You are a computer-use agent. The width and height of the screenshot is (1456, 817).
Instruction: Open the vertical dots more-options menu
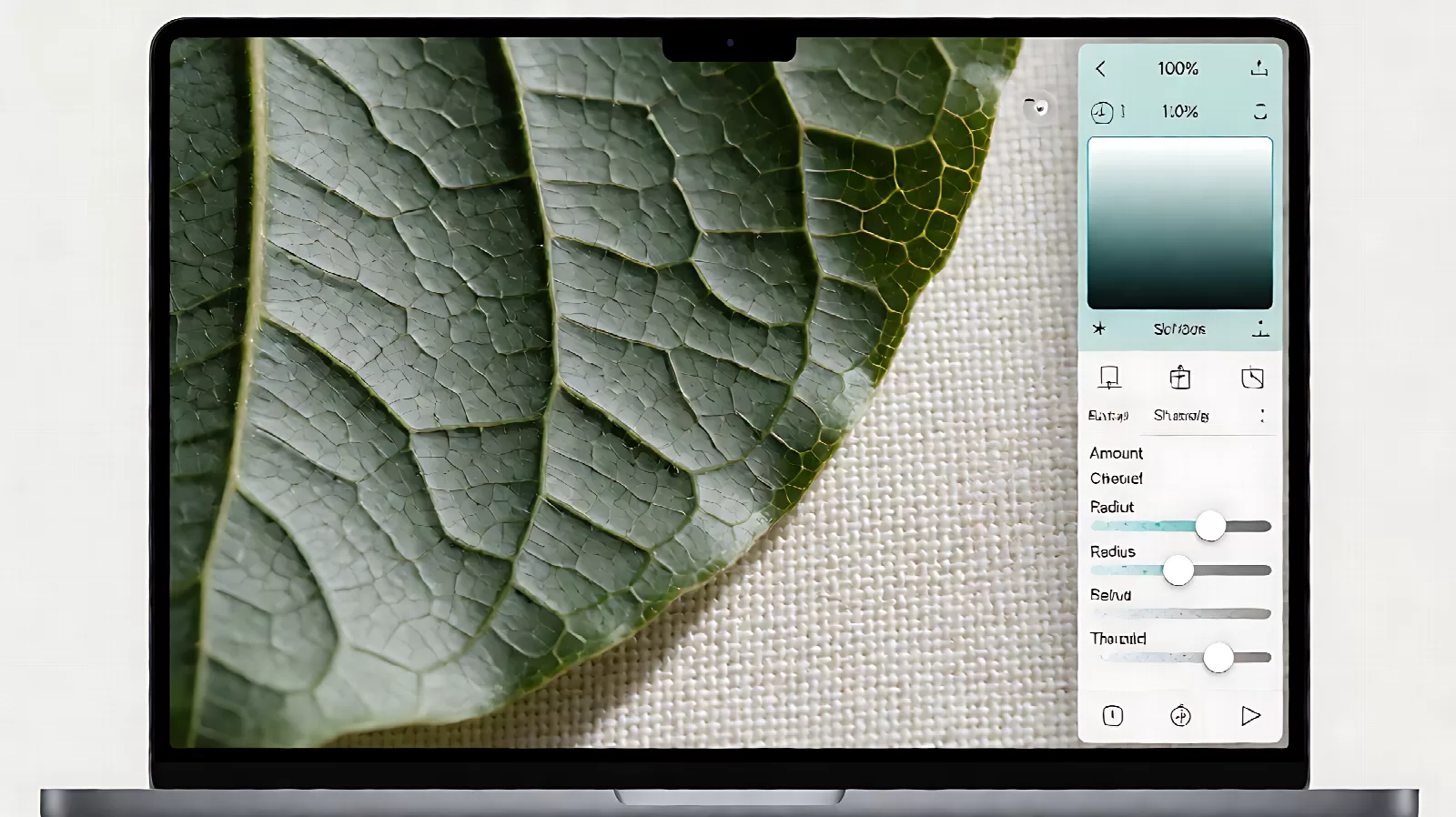(x=1262, y=416)
